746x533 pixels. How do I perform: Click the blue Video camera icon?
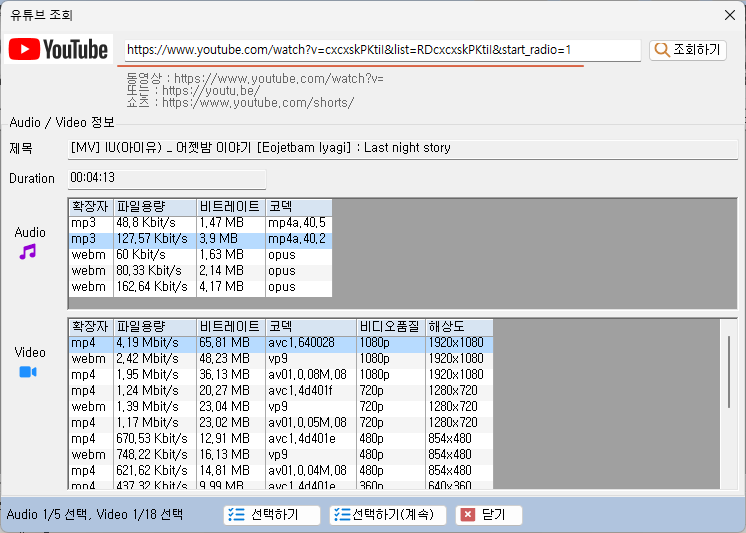pos(28,372)
